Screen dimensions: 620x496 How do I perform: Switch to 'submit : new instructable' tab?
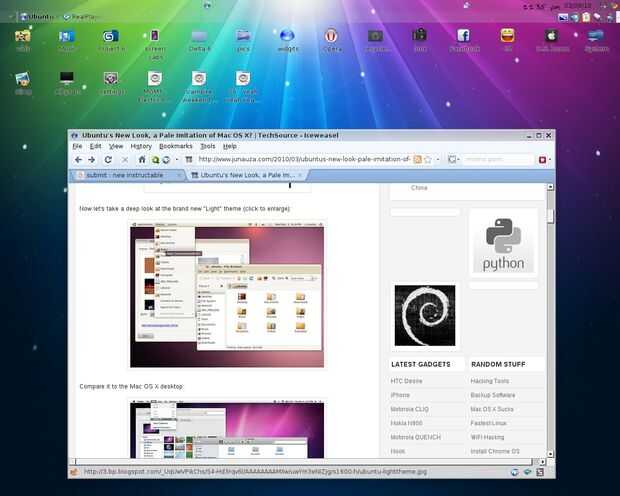click(x=125, y=175)
